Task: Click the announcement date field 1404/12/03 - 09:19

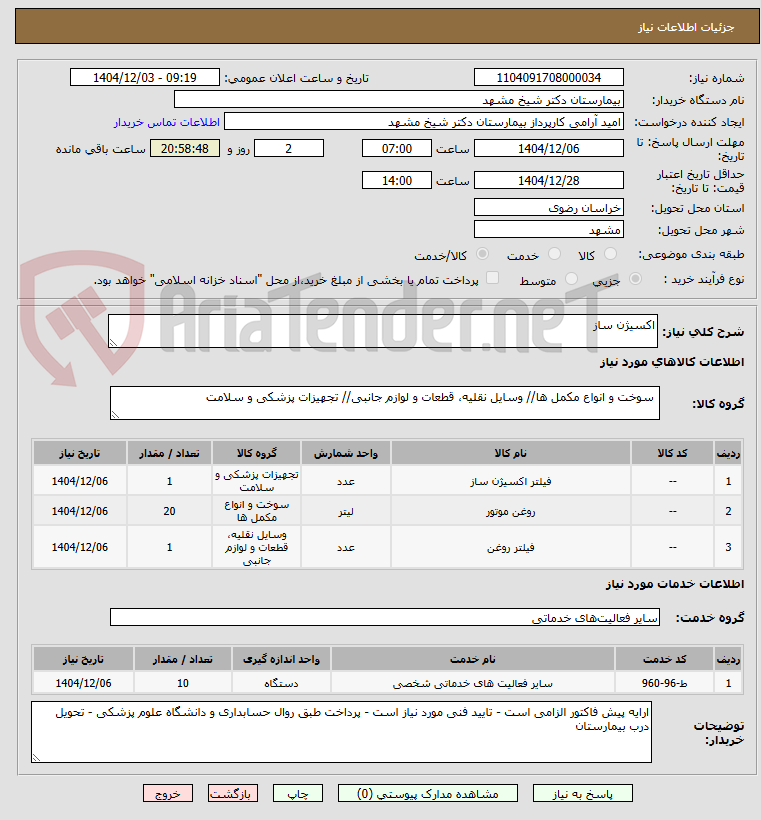Action: pyautogui.click(x=145, y=77)
